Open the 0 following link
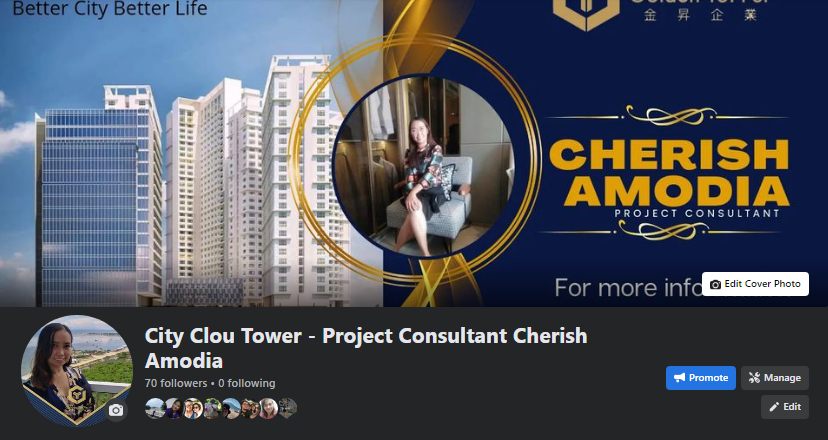The height and width of the screenshot is (440, 828). click(247, 383)
